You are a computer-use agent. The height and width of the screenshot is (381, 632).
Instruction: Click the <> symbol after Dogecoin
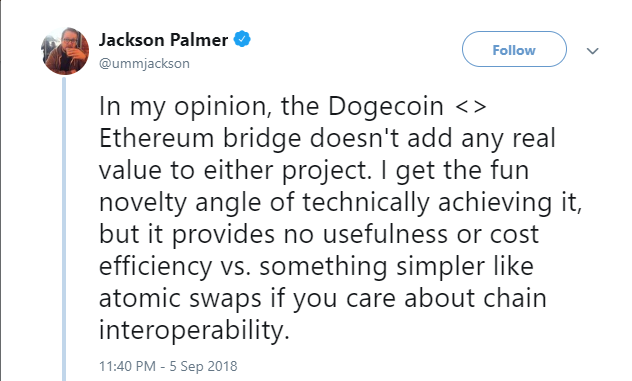(470, 107)
